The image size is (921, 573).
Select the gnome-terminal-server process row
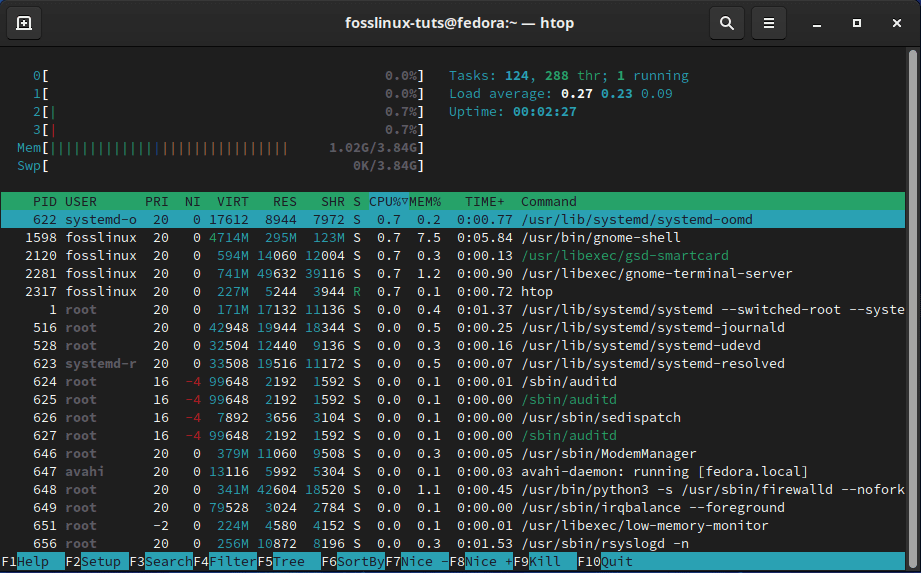pyautogui.click(x=453, y=274)
